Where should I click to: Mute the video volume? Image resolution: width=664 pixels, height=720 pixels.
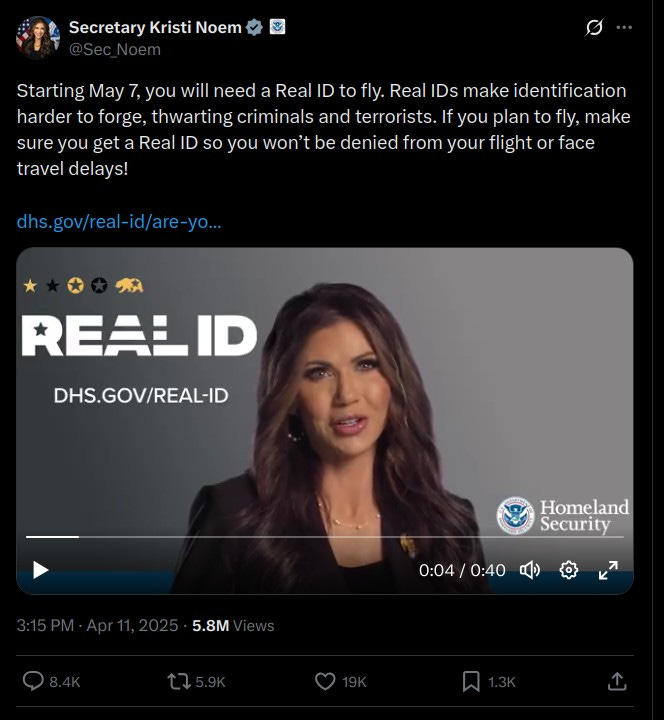coord(529,570)
